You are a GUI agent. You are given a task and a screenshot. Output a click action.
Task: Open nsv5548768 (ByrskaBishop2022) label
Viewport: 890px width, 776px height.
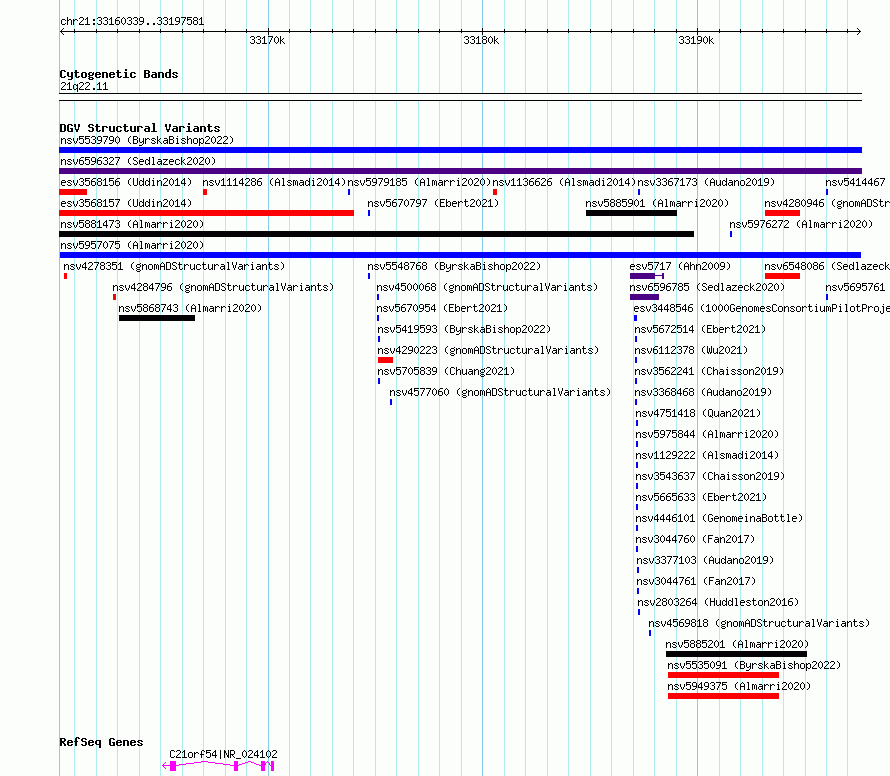[x=454, y=266]
